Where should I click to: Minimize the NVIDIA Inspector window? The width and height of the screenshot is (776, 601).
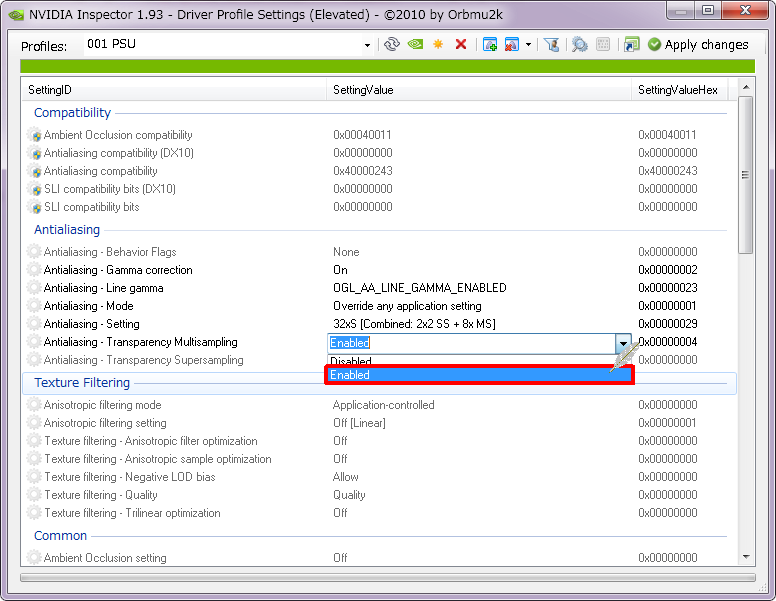click(680, 10)
